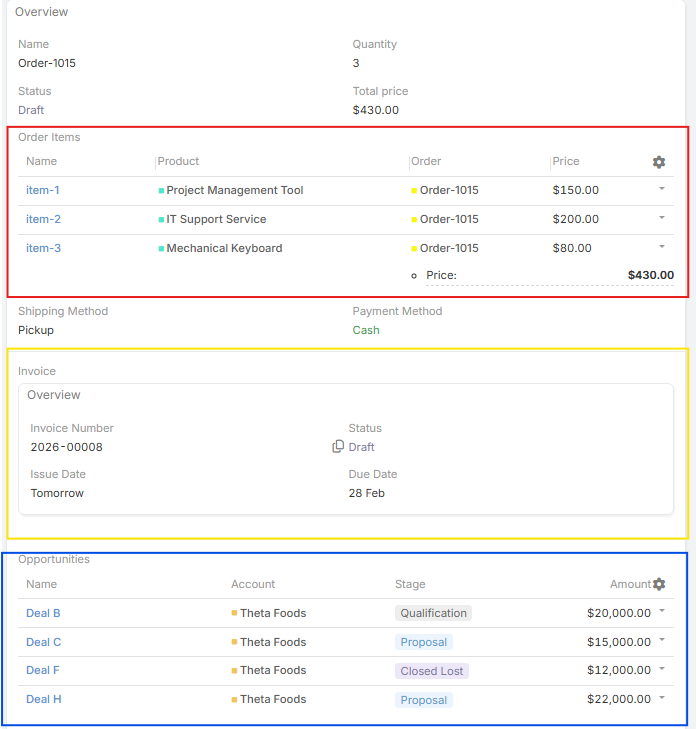Click teal marker beside Project Management Tool
This screenshot has height=729, width=696.
tap(161, 190)
